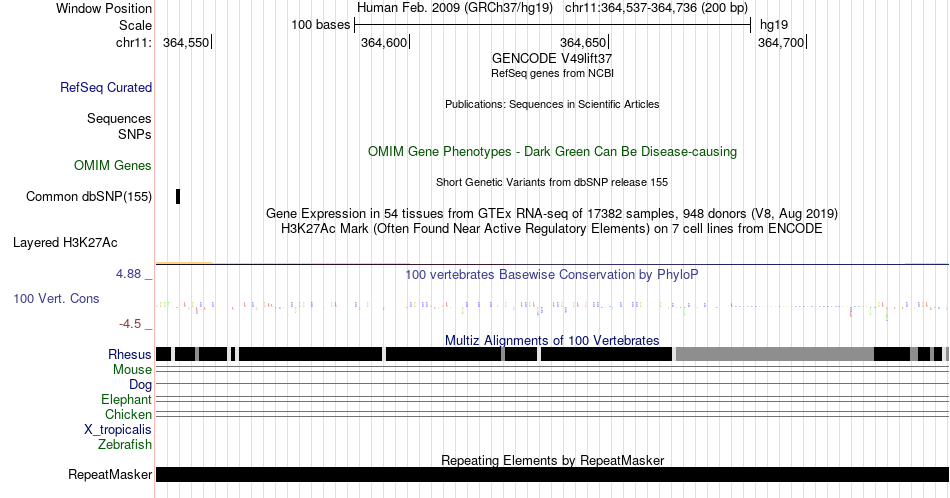Screen dimensions: 950x498
Task: Click the Mouse alignment label
Action: click(x=132, y=370)
